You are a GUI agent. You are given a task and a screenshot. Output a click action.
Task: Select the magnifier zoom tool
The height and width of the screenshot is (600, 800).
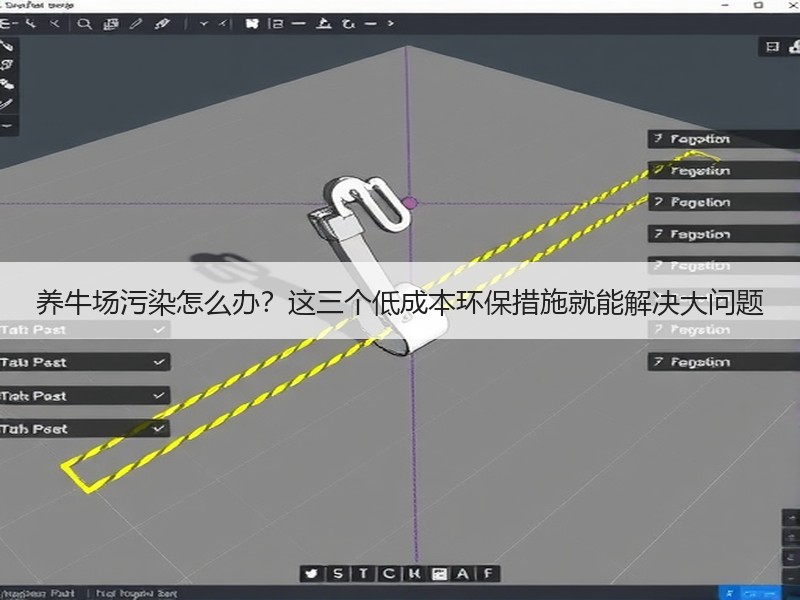click(84, 24)
